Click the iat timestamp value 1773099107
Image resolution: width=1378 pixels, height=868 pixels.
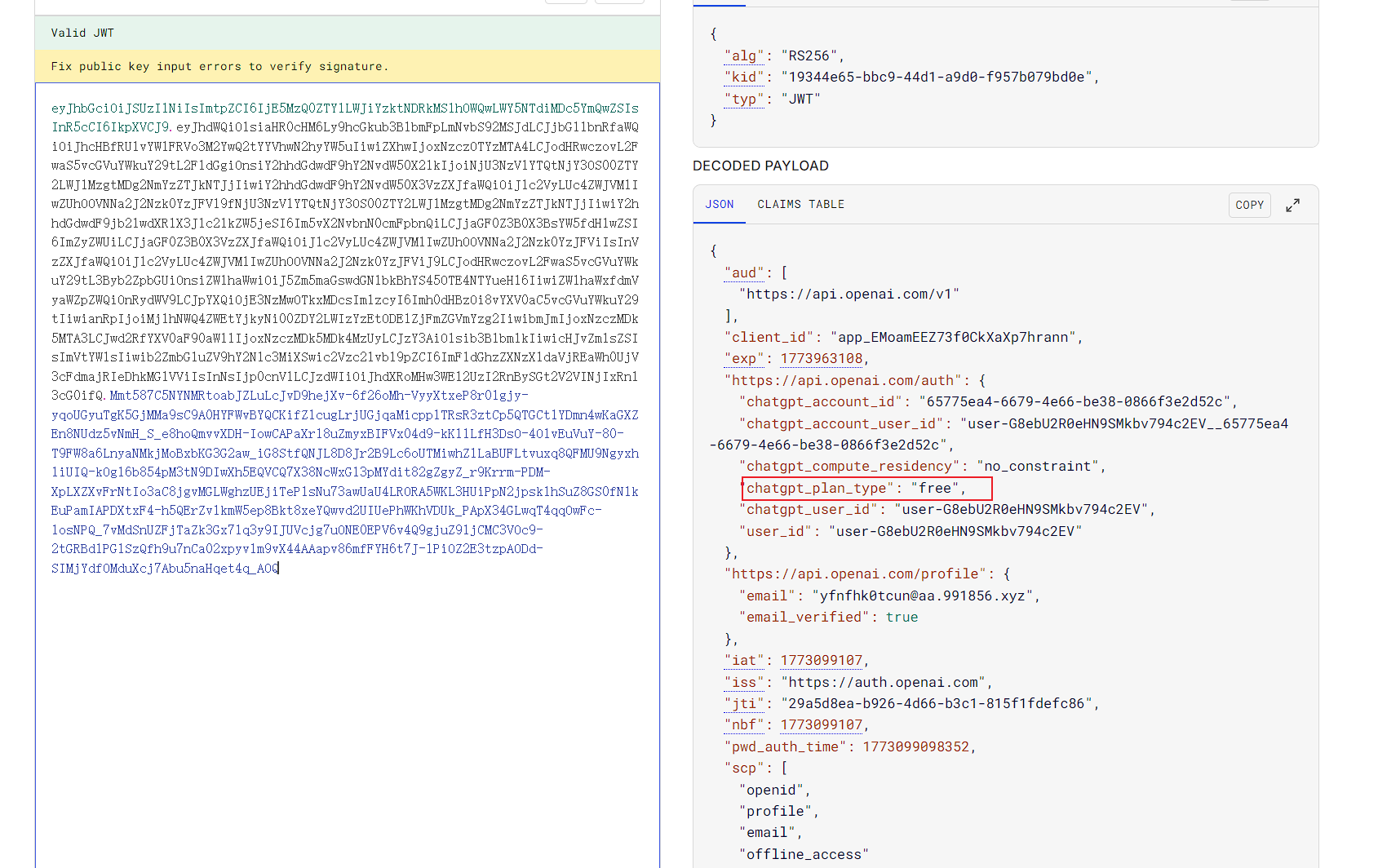821,661
